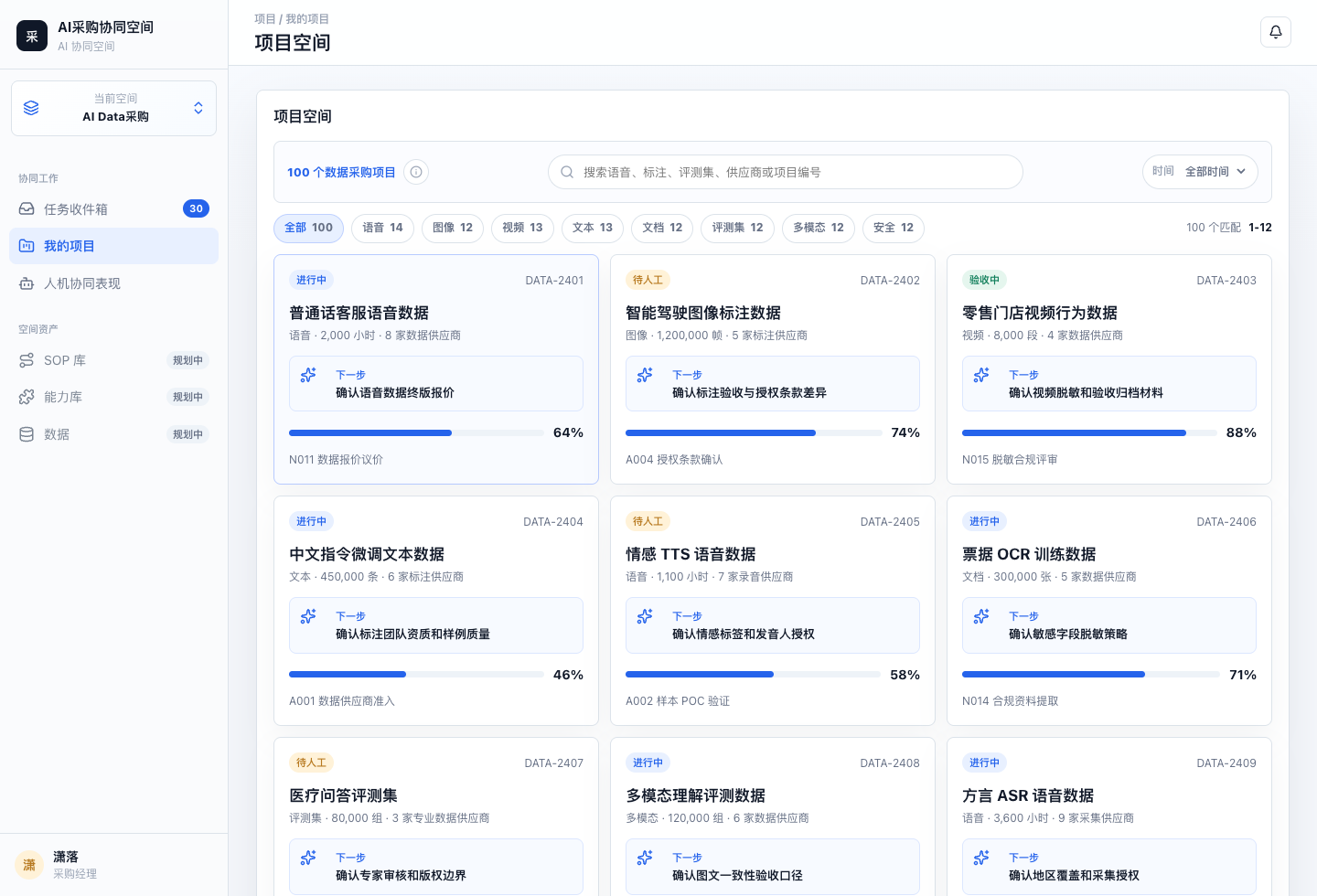Image resolution: width=1317 pixels, height=896 pixels.
Task: Click the info icon beside 100 个数据采购项目
Action: (x=416, y=172)
